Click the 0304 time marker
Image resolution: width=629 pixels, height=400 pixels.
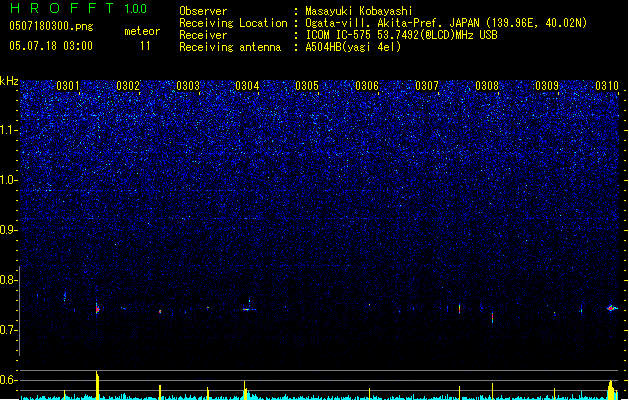(x=247, y=86)
